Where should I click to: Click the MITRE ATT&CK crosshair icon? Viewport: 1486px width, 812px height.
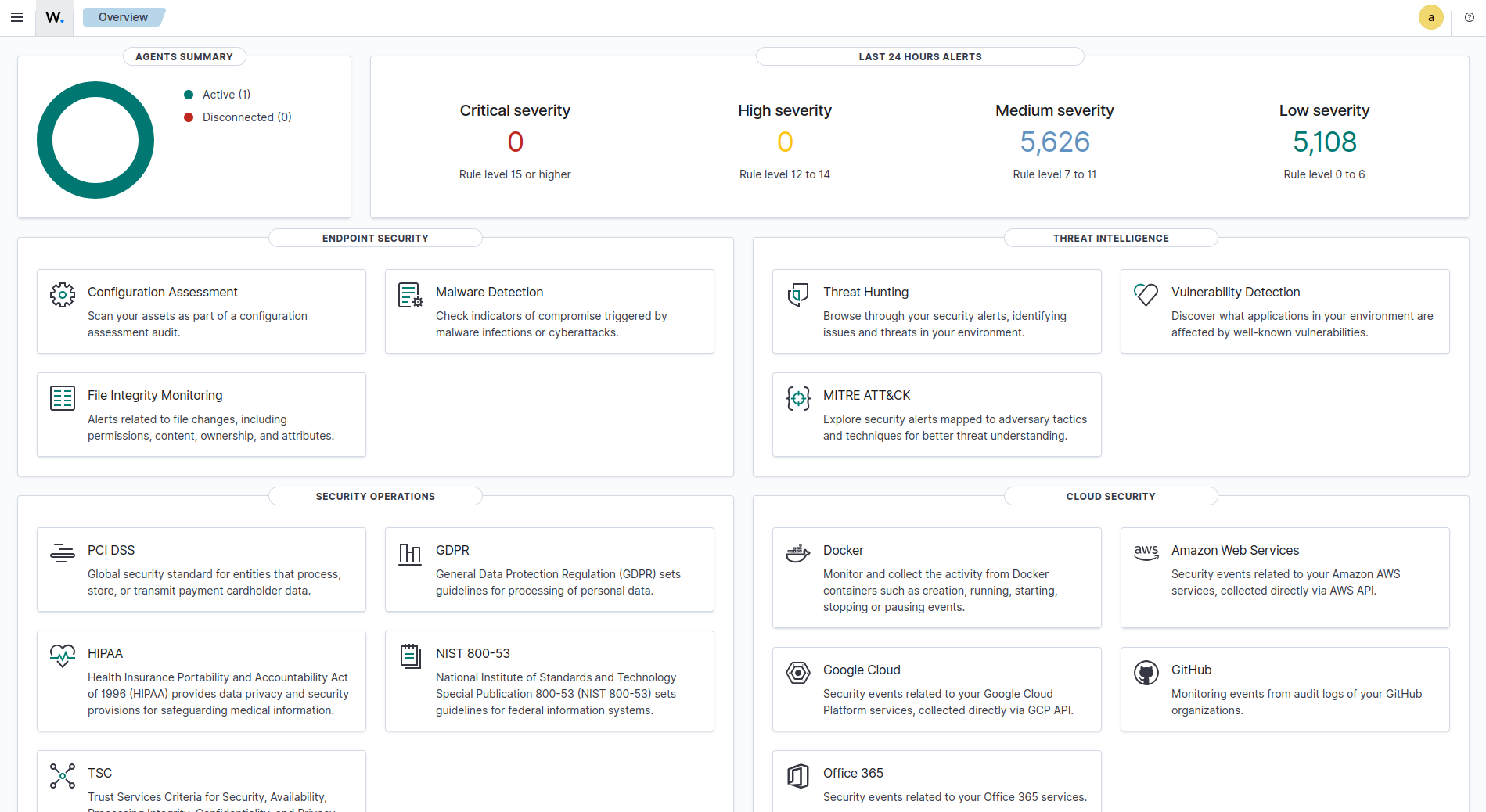pos(797,398)
